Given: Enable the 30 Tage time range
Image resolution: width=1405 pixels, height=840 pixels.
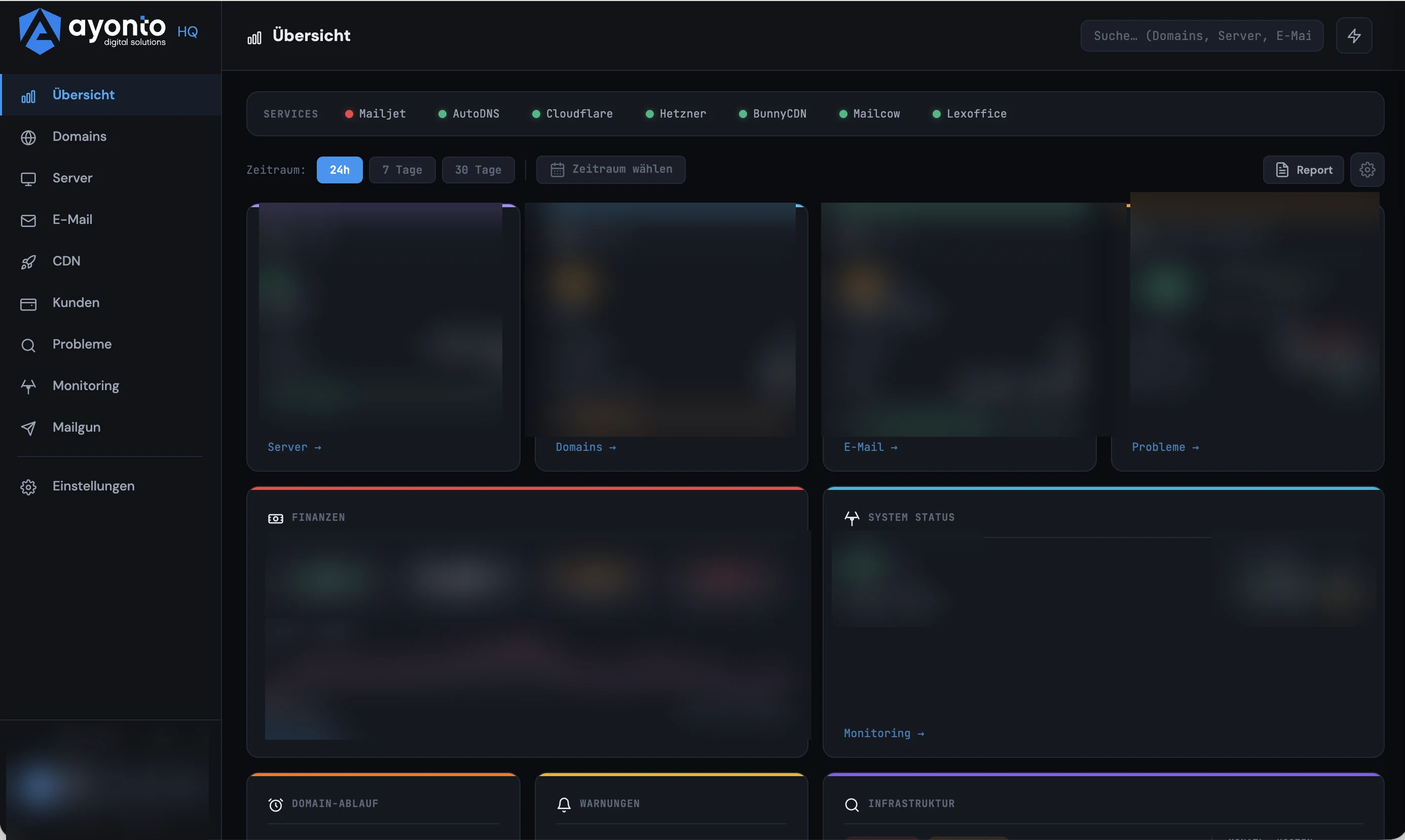Looking at the screenshot, I should 477,169.
